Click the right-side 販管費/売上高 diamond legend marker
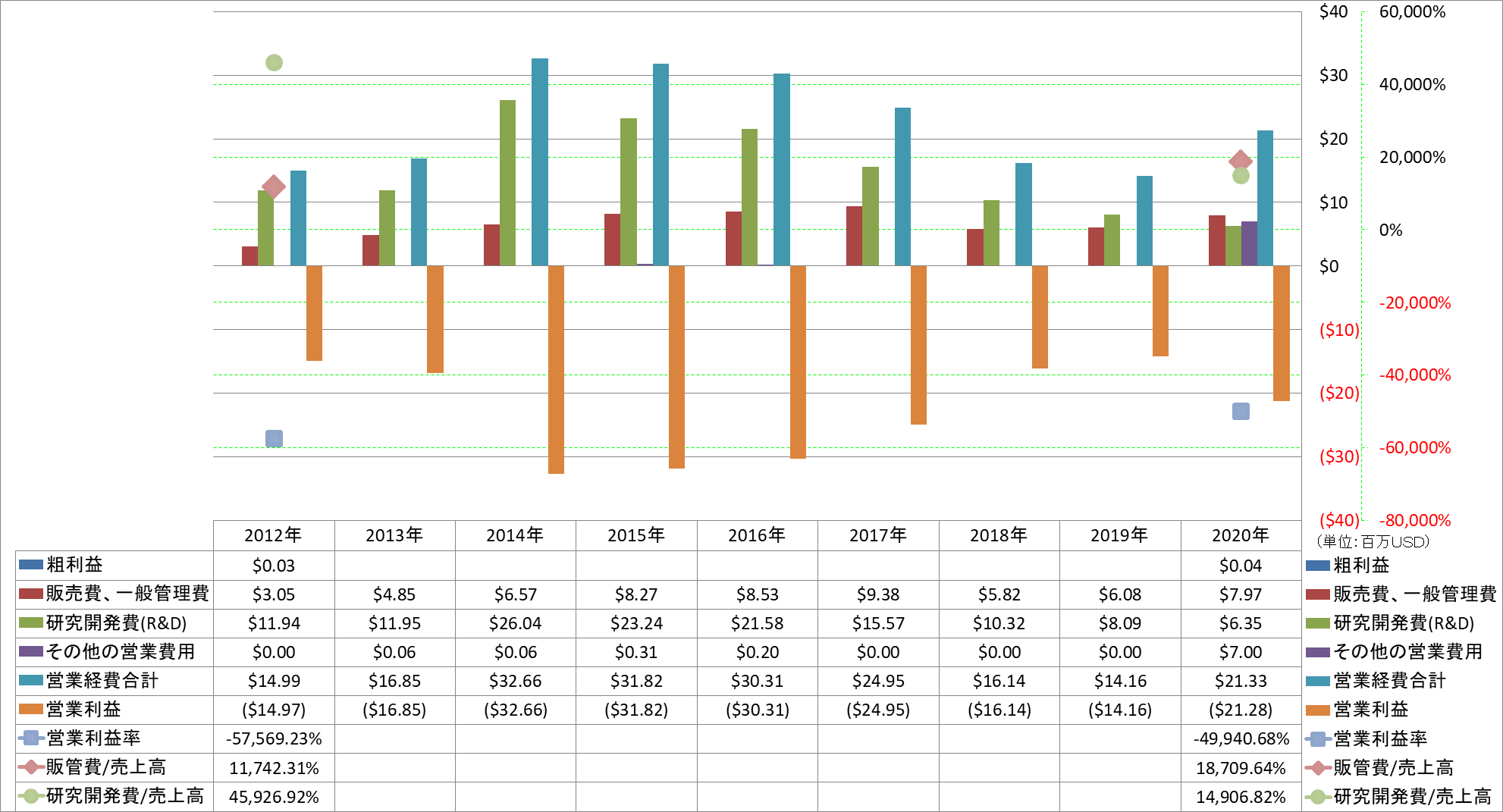Image resolution: width=1503 pixels, height=812 pixels. pos(1318,768)
